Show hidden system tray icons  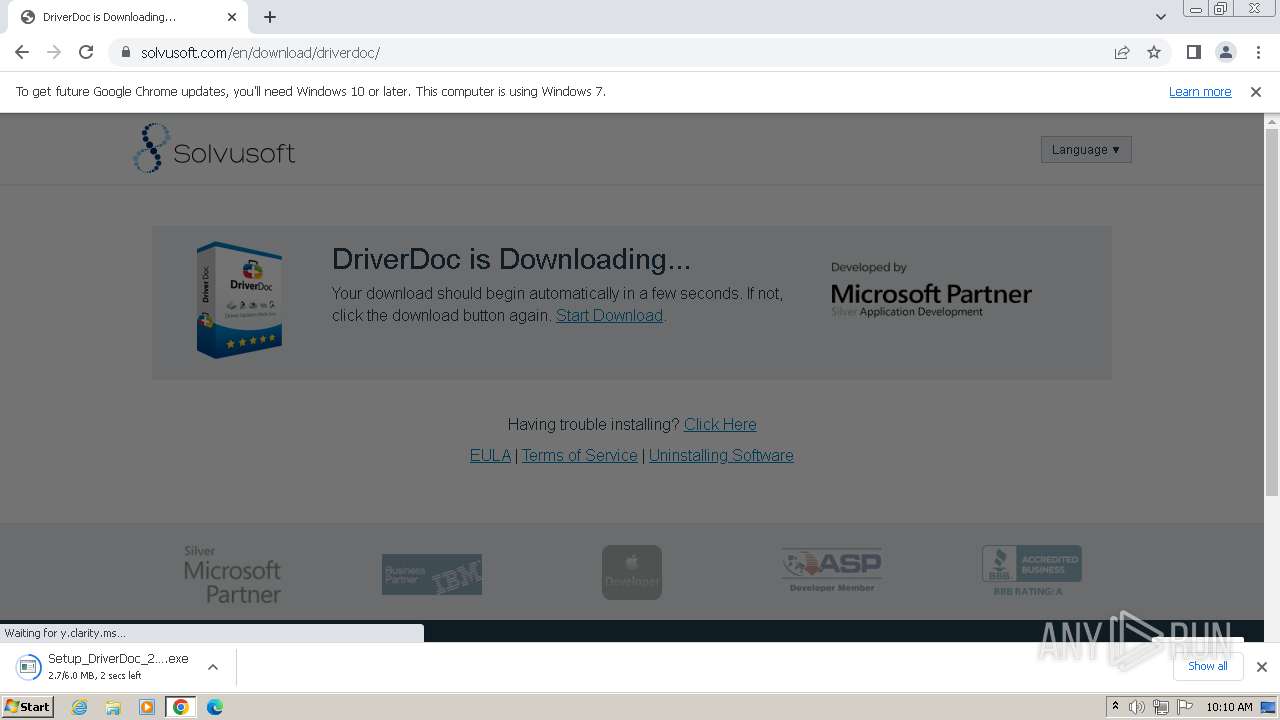(1115, 707)
